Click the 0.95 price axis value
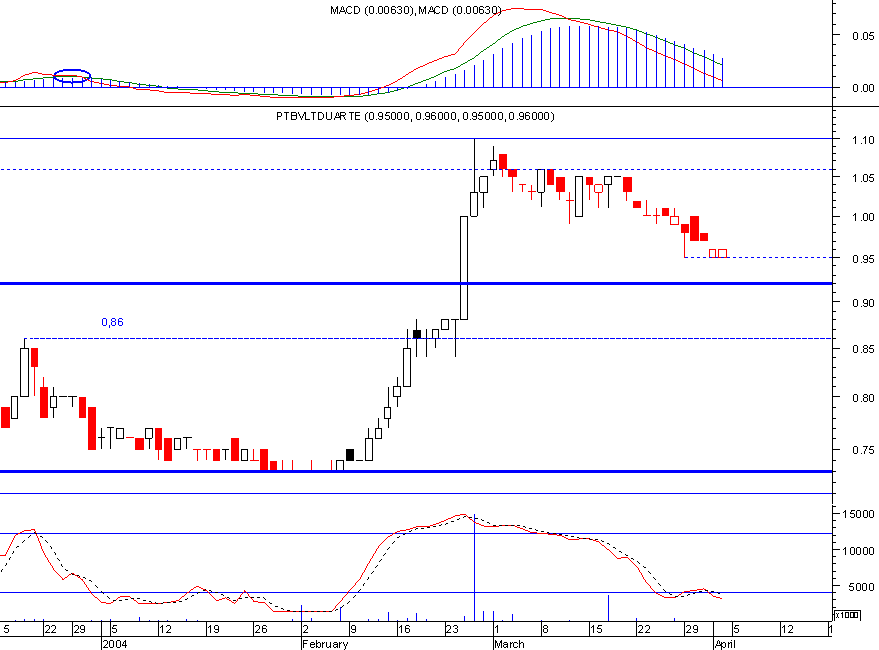The width and height of the screenshot is (879, 650). click(x=863, y=259)
